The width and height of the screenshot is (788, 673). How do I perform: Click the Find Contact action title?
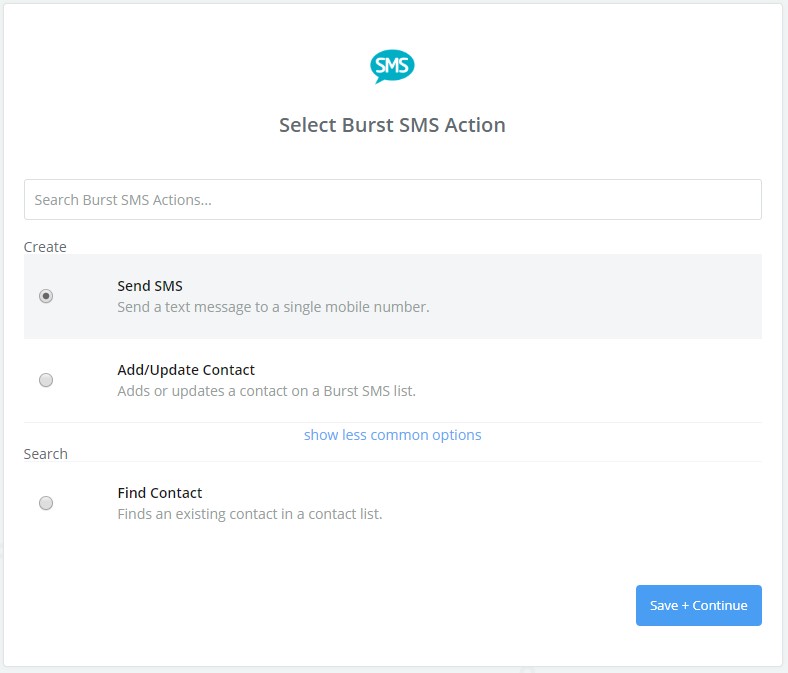pyautogui.click(x=160, y=493)
